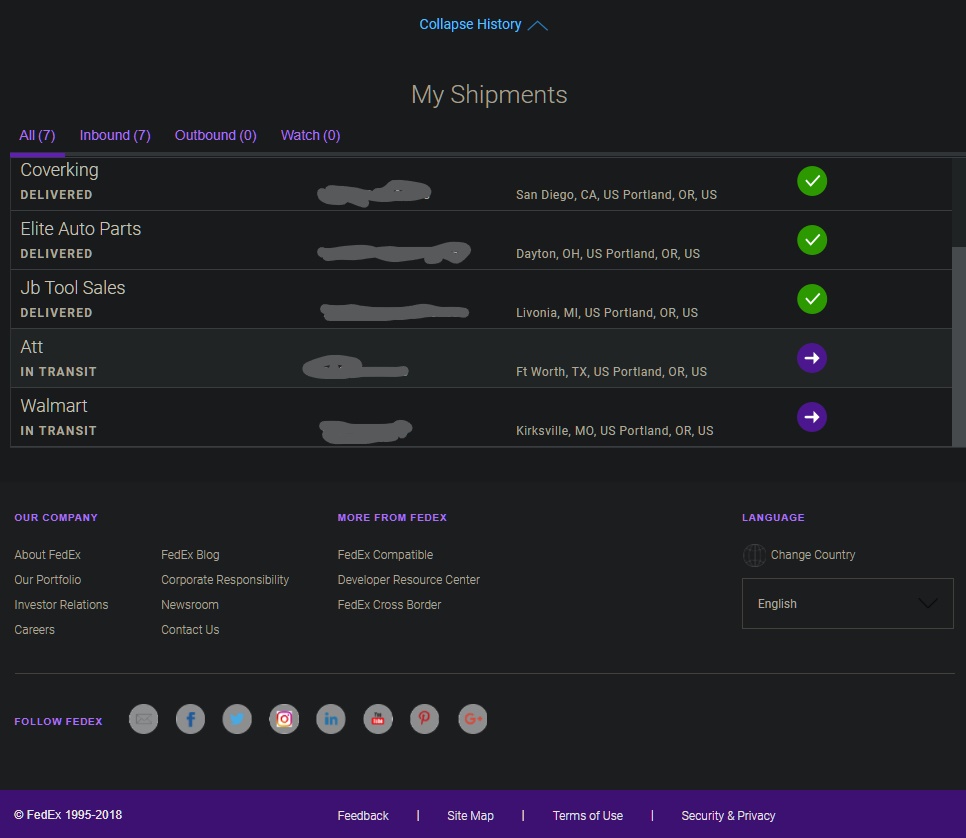Open FedEx Facebook page icon
Screen dimensions: 966x838
coord(190,719)
